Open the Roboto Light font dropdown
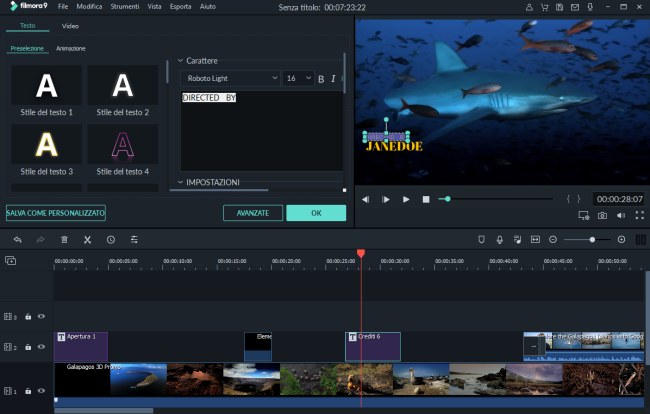650x414 pixels. pos(230,78)
